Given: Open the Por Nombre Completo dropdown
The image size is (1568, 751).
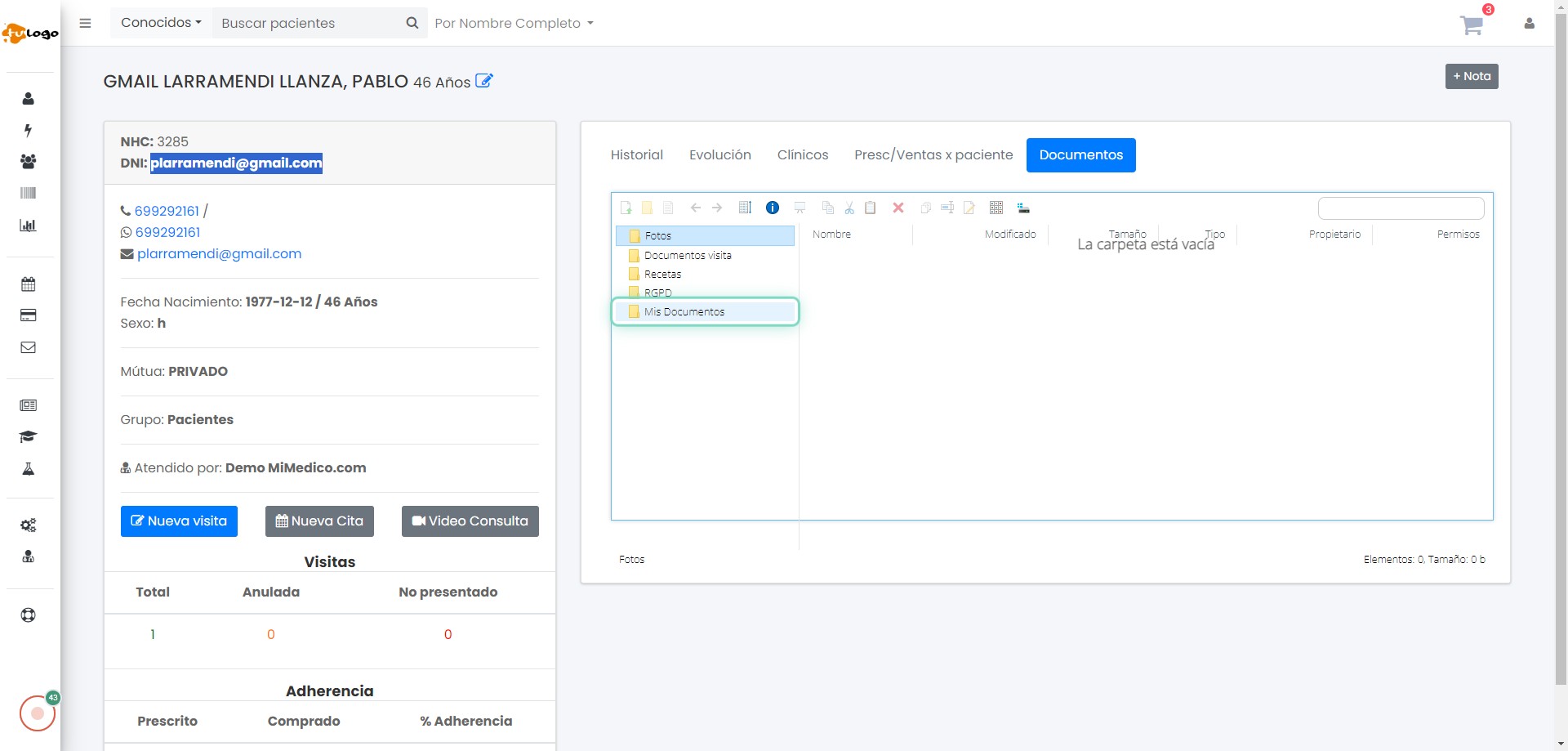Looking at the screenshot, I should click(x=514, y=23).
